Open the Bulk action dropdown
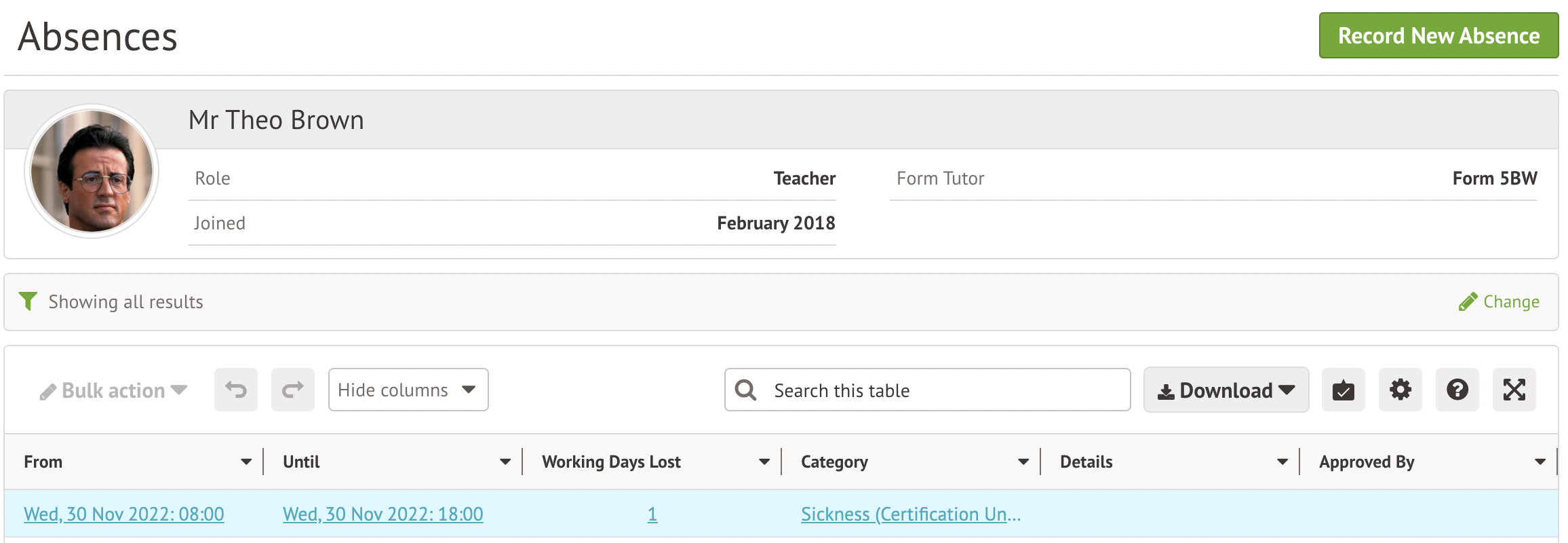Image resolution: width=1568 pixels, height=543 pixels. 114,390
